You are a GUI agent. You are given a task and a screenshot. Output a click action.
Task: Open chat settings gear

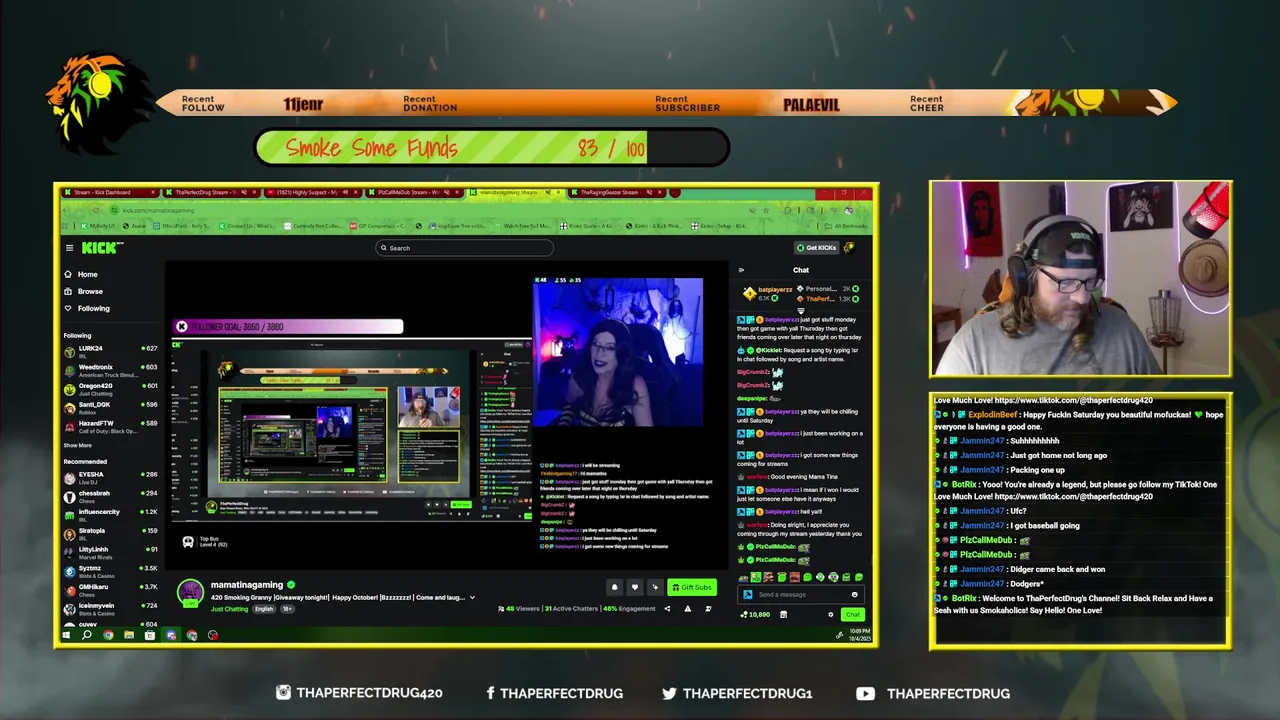point(830,614)
